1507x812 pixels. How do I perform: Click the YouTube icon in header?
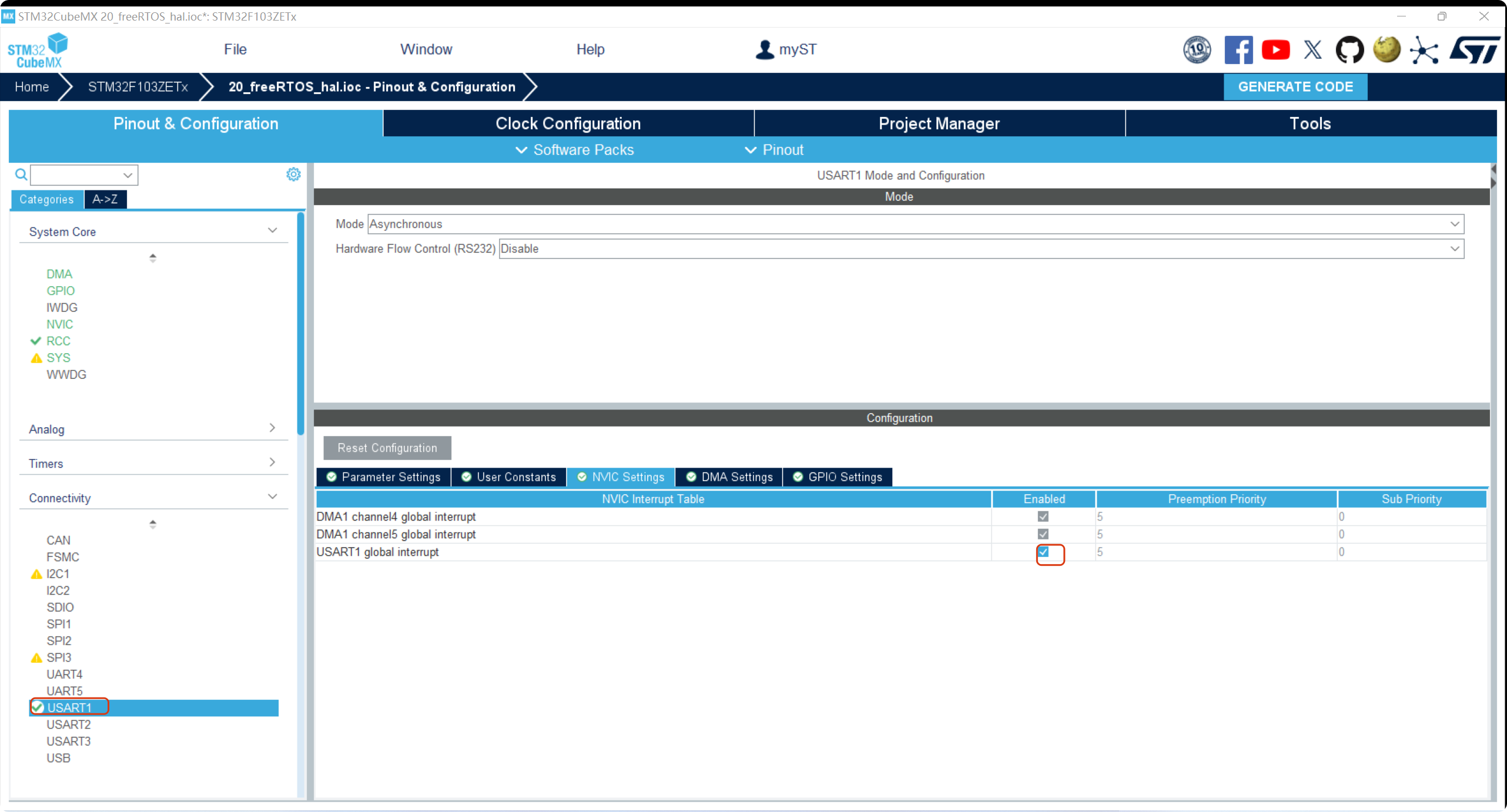click(1275, 50)
